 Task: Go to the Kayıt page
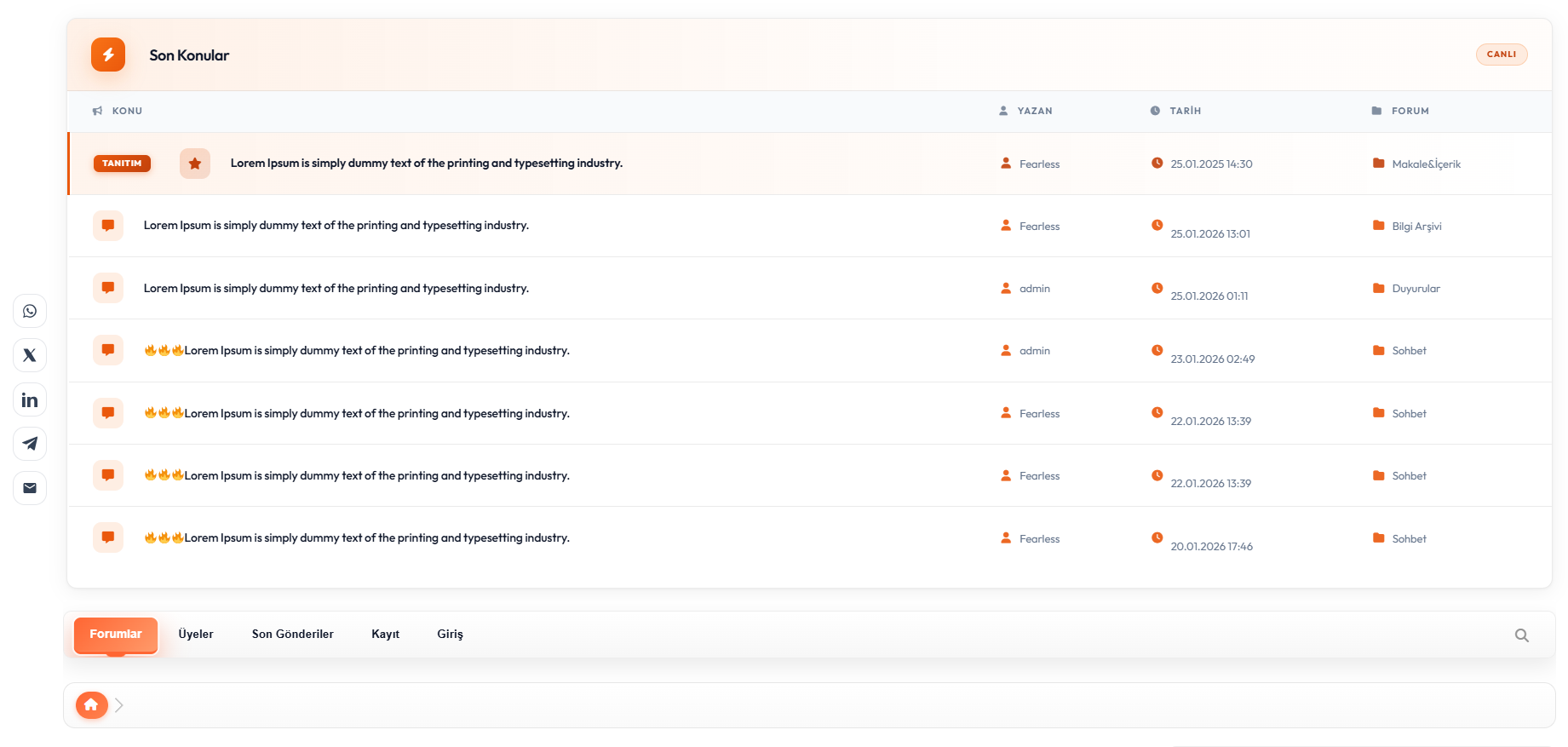coord(385,635)
